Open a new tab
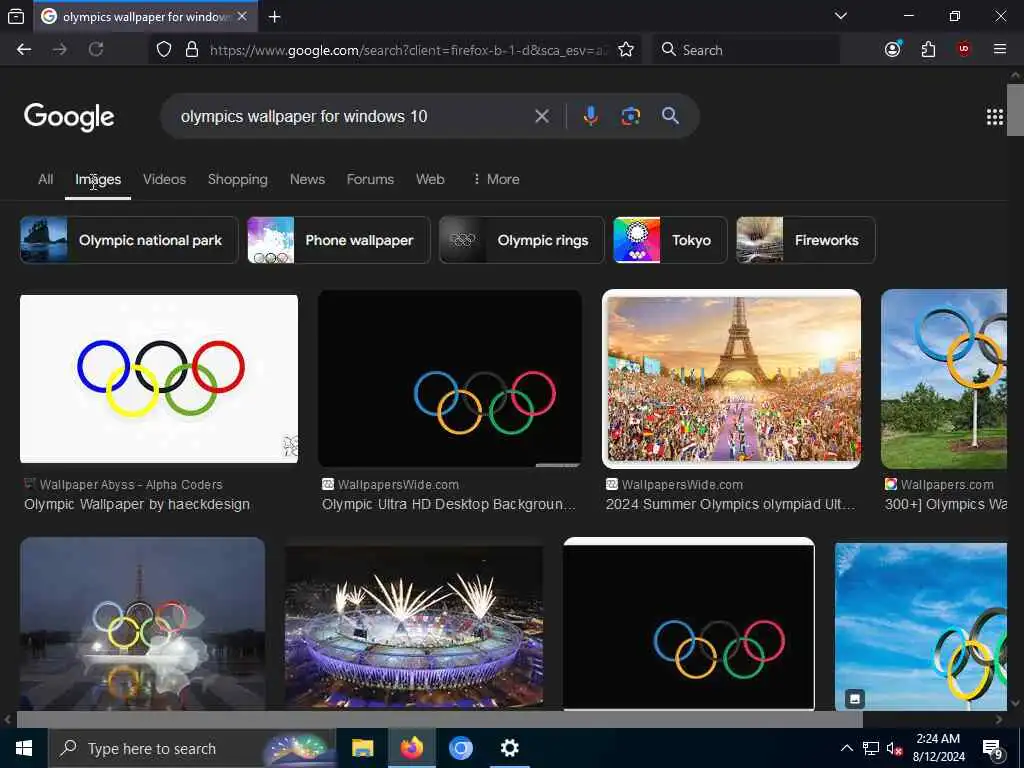This screenshot has height=768, width=1024. click(275, 17)
